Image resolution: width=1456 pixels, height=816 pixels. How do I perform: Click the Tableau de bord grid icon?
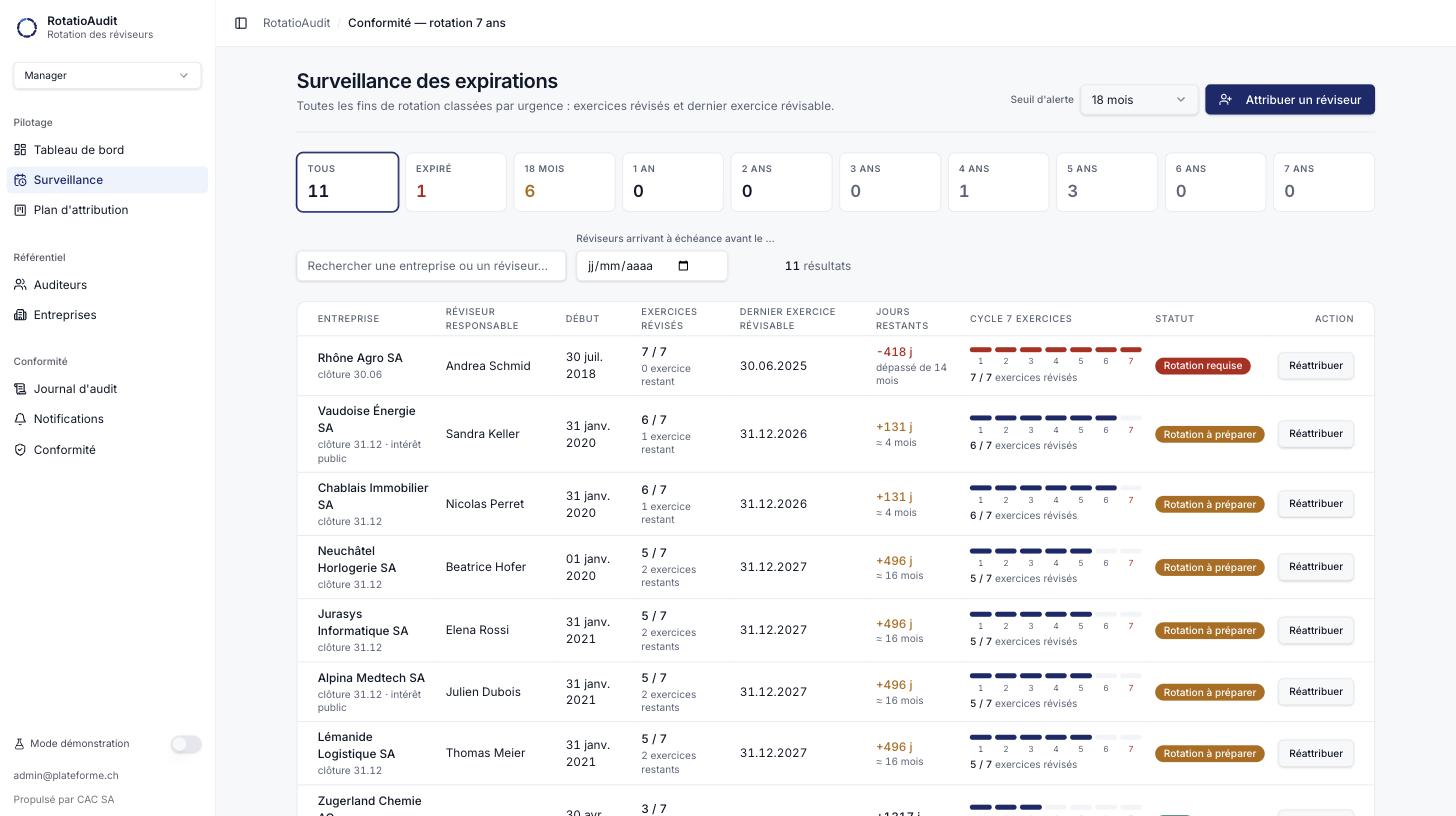click(20, 150)
